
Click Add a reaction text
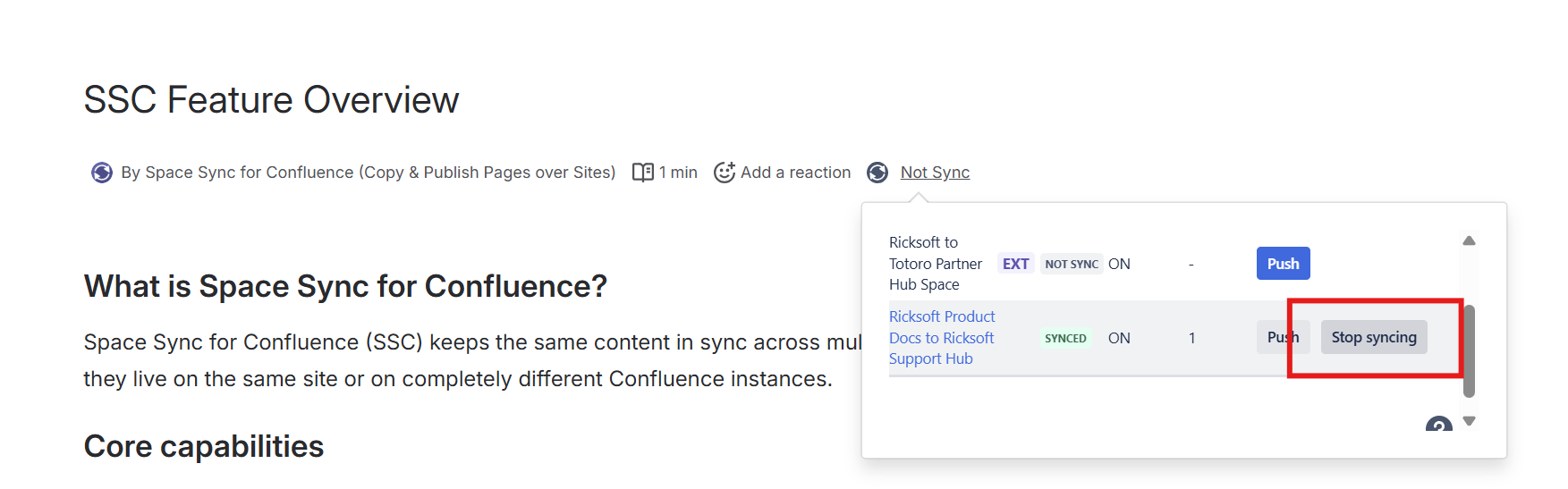click(795, 173)
